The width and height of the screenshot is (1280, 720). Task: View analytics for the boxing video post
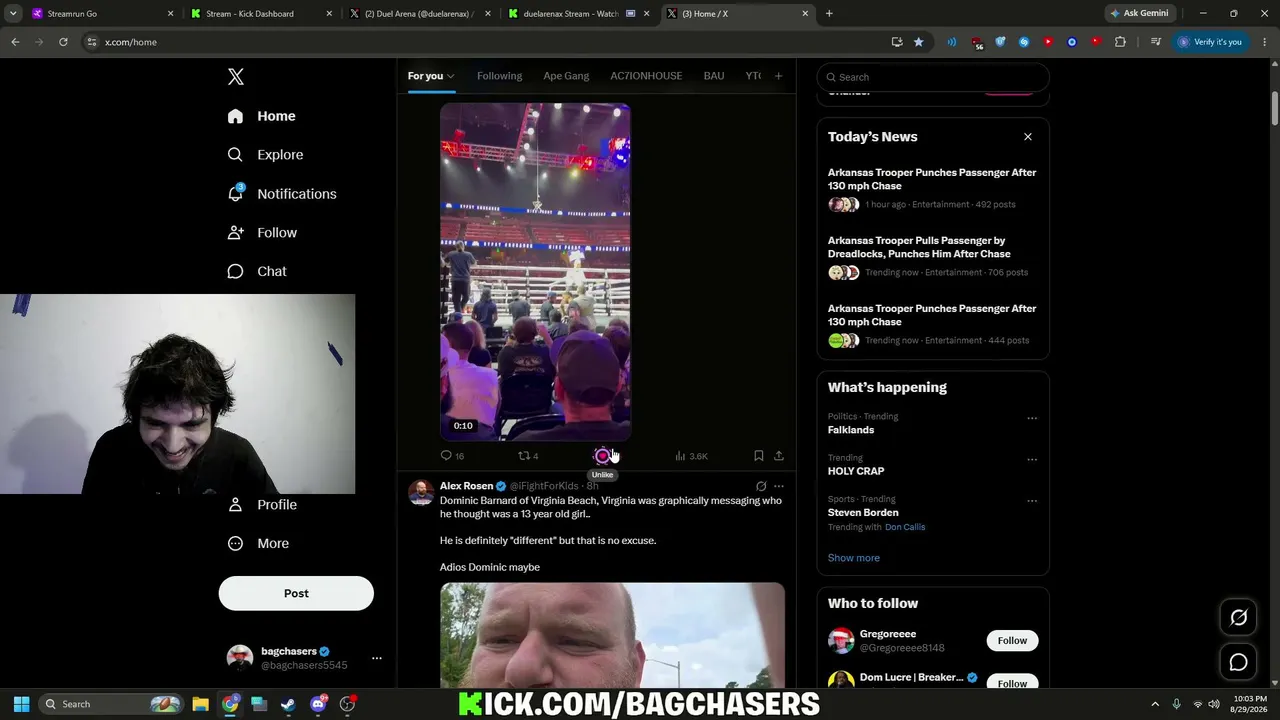[x=691, y=456]
